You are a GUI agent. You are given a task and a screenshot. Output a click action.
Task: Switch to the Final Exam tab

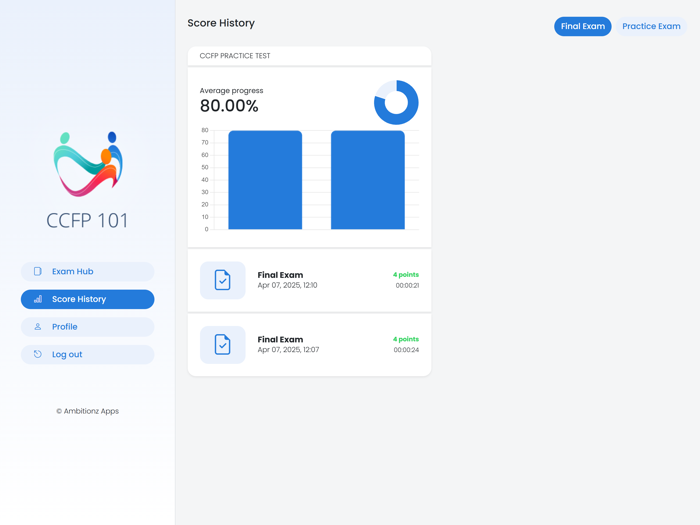point(583,26)
